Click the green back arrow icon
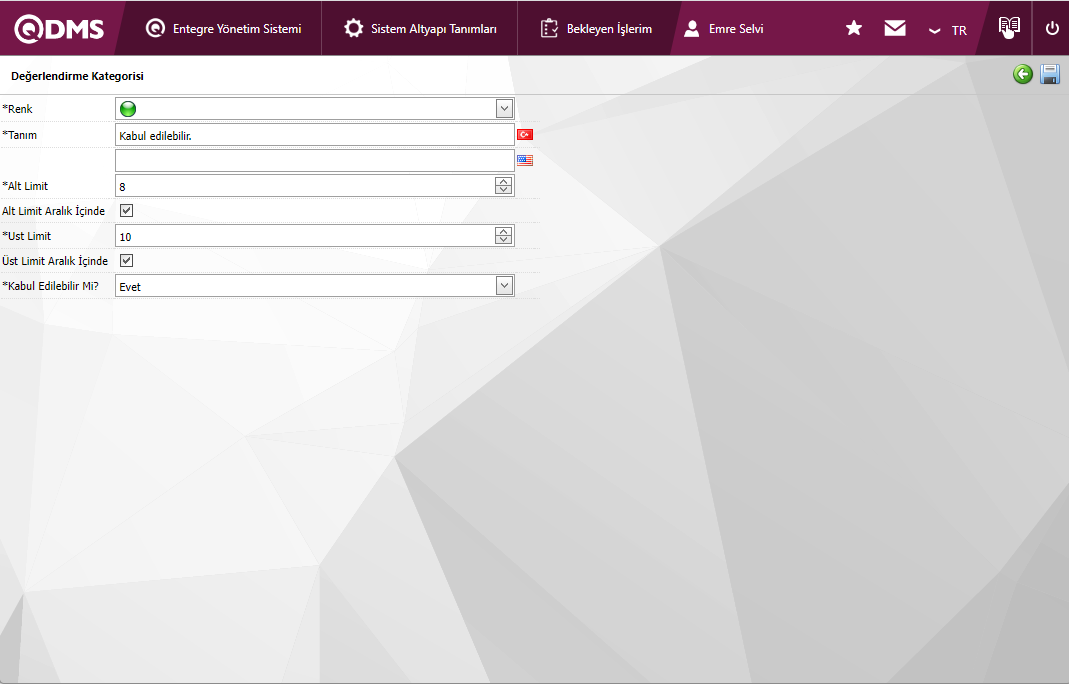 coord(1023,74)
